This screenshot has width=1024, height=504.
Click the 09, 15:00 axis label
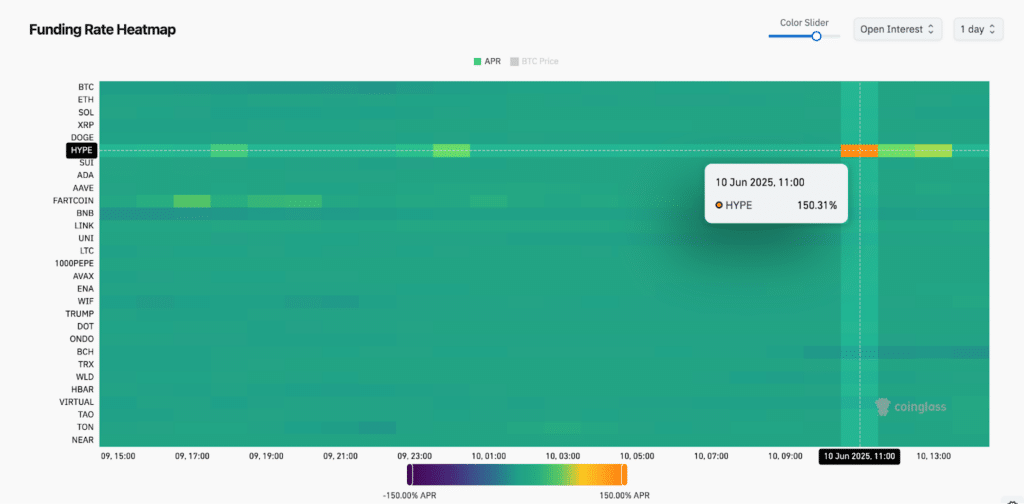click(118, 457)
